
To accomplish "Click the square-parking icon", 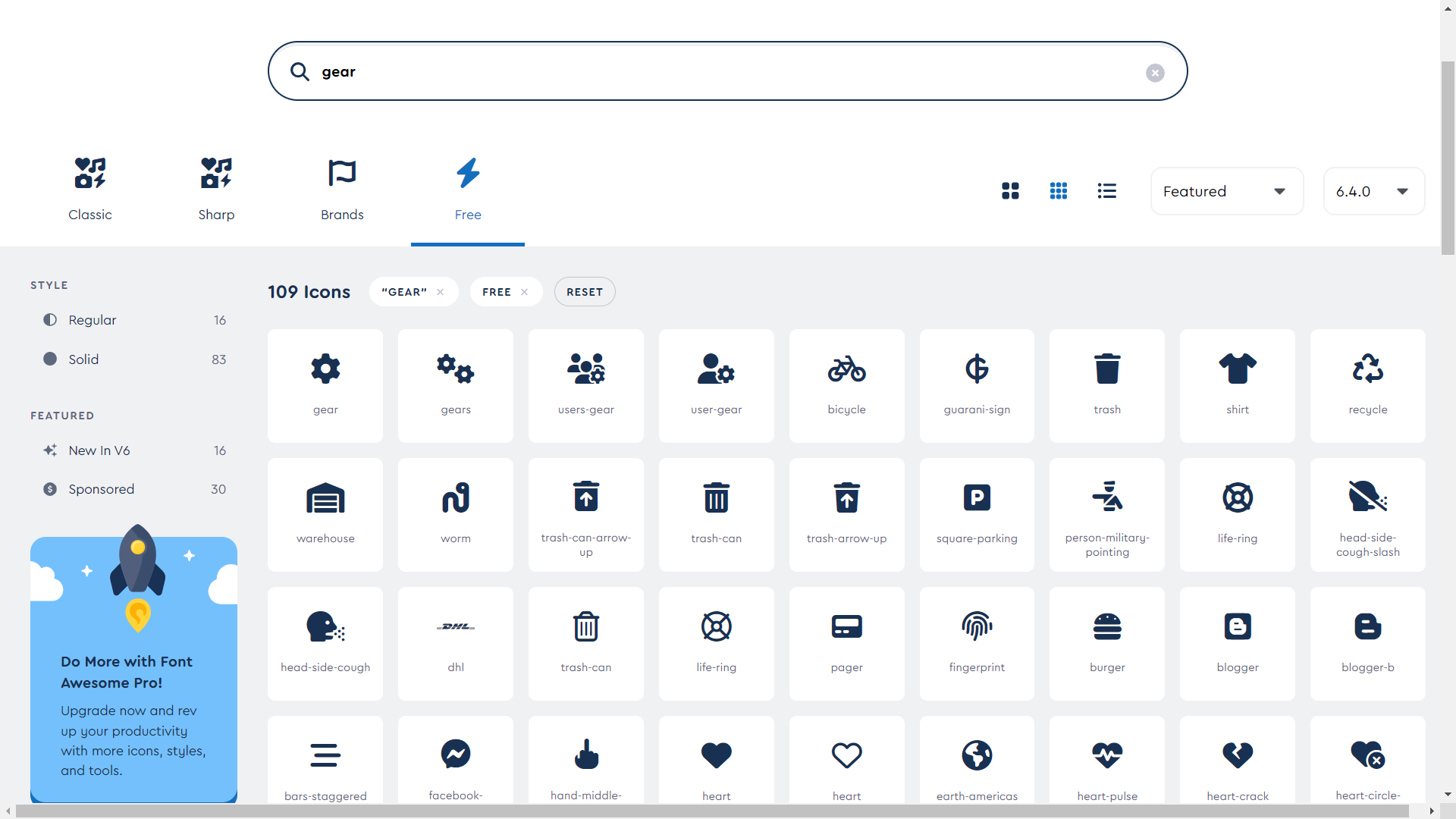I will point(977,514).
